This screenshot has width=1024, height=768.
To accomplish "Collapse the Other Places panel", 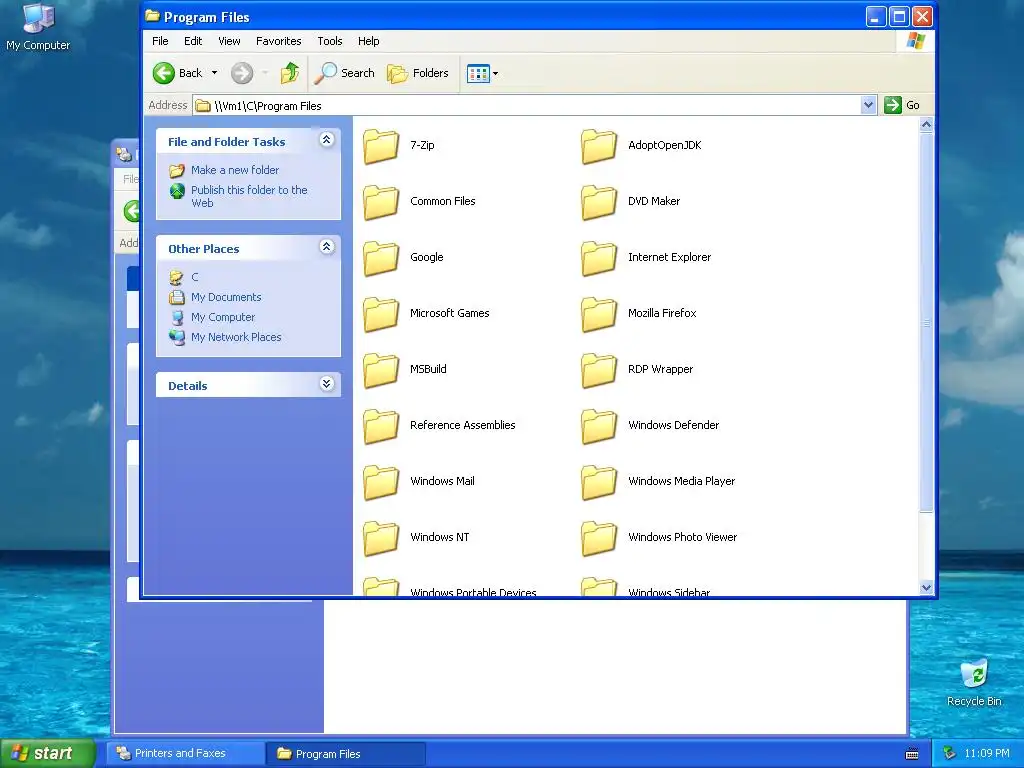I will [x=327, y=247].
